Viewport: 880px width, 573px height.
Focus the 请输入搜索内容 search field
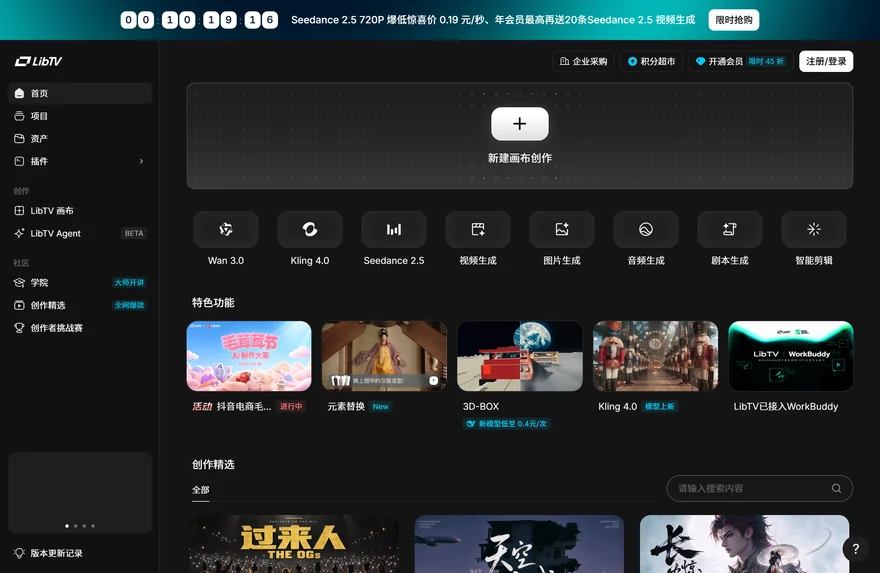(760, 488)
